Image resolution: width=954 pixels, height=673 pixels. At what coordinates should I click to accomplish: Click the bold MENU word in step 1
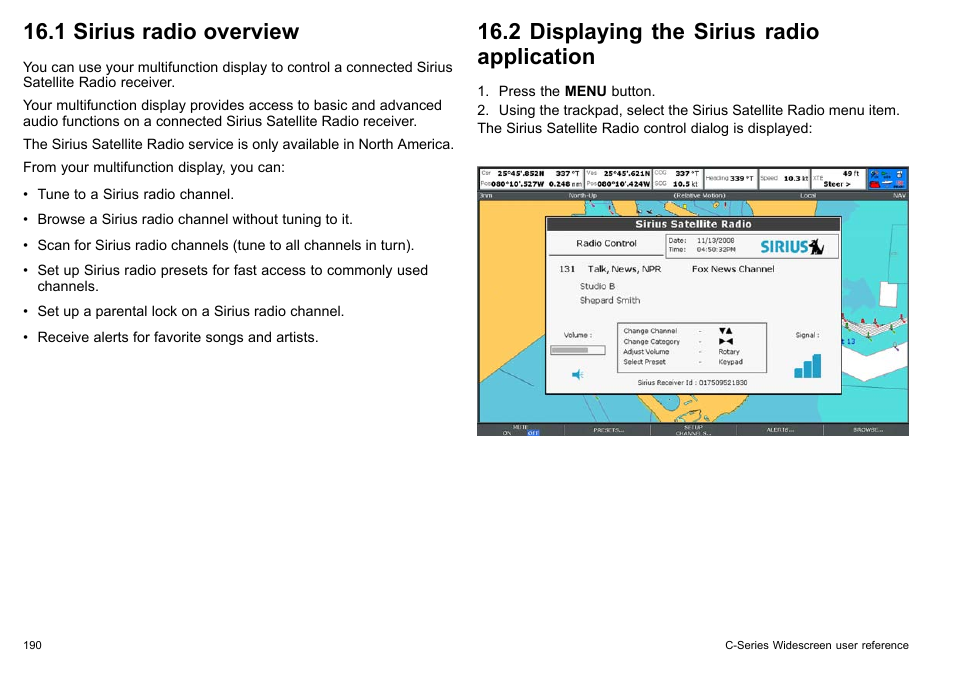tap(585, 91)
